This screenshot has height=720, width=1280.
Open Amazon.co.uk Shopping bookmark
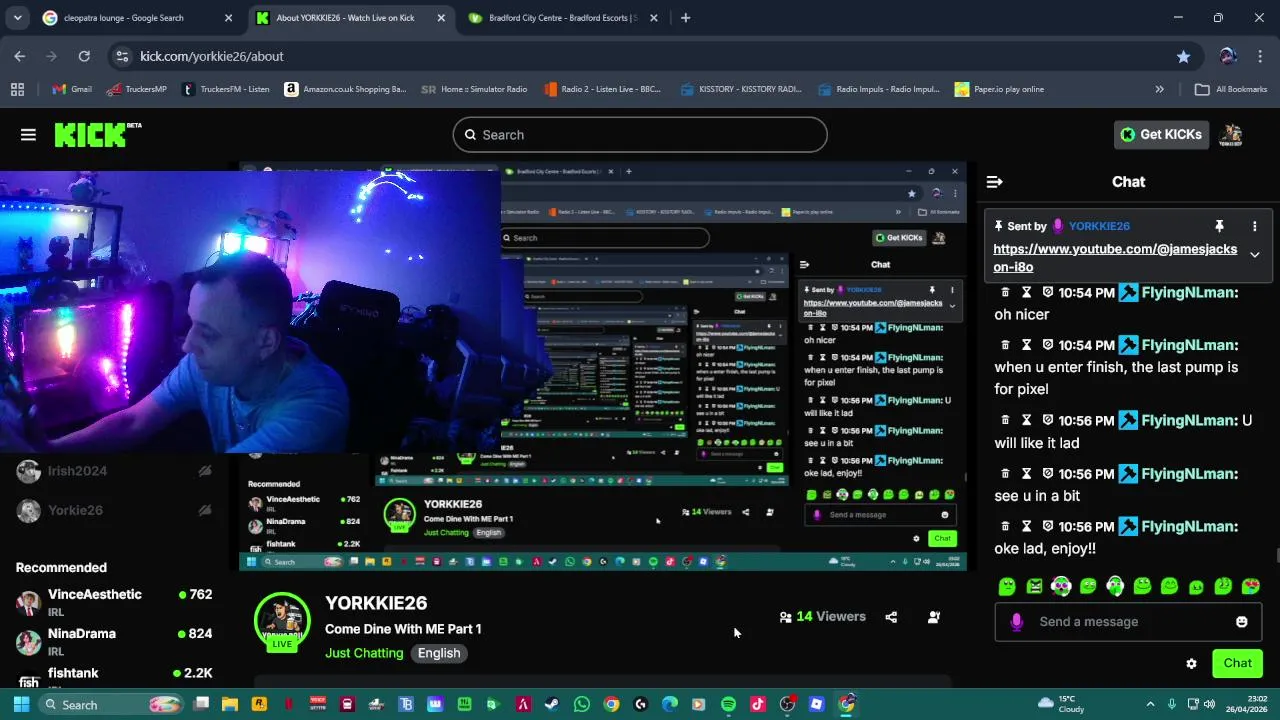coord(345,89)
